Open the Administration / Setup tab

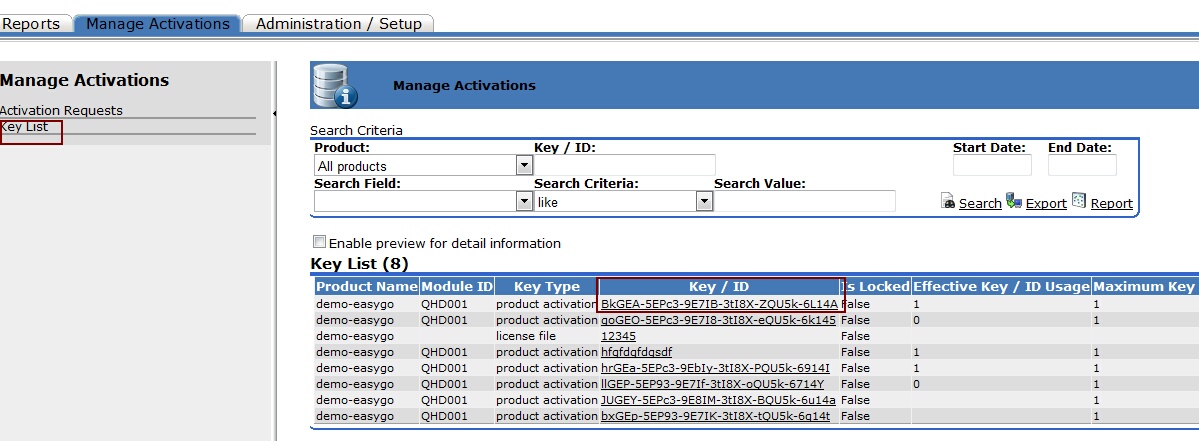point(336,24)
